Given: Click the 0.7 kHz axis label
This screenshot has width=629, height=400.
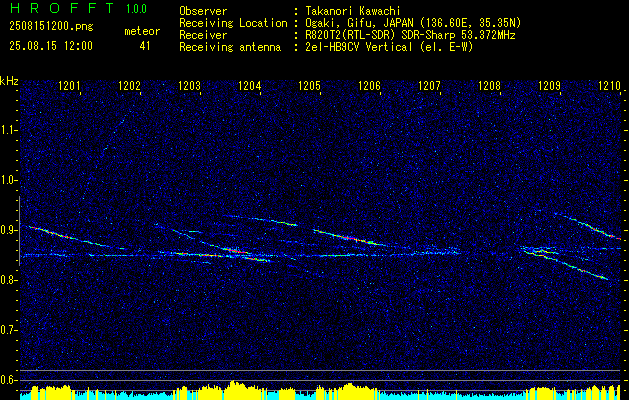Looking at the screenshot, I should coord(8,330).
